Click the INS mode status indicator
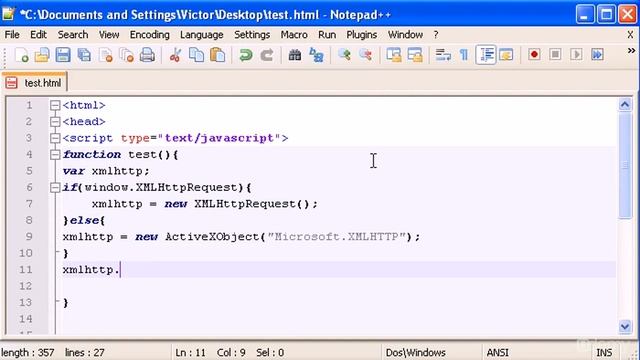Image resolution: width=640 pixels, height=360 pixels. pyautogui.click(x=604, y=352)
